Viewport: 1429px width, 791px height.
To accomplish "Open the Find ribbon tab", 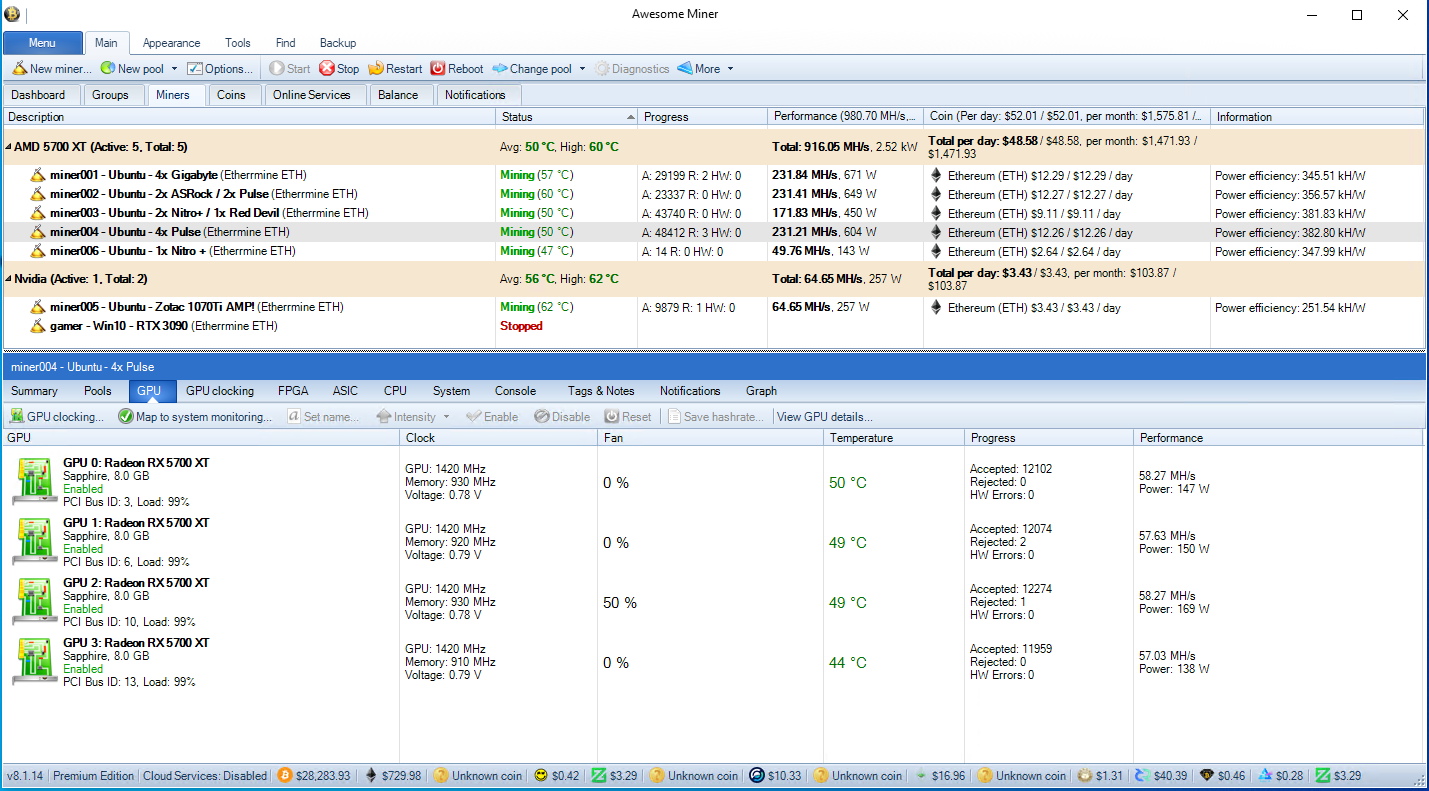I will 285,43.
